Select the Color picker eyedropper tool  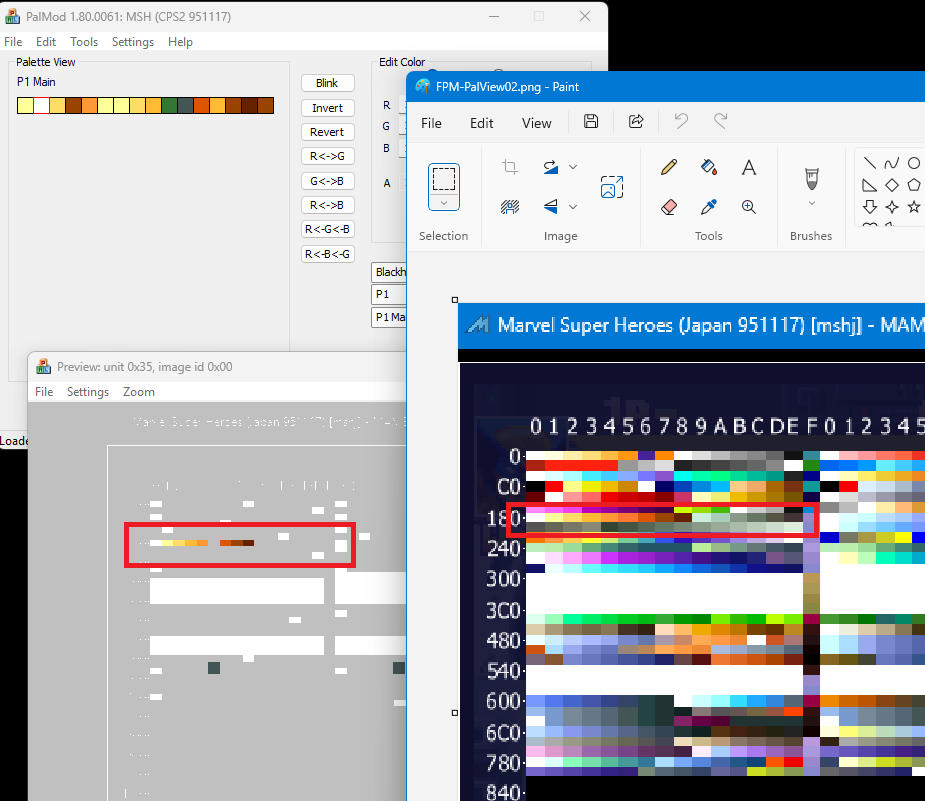pyautogui.click(x=708, y=207)
